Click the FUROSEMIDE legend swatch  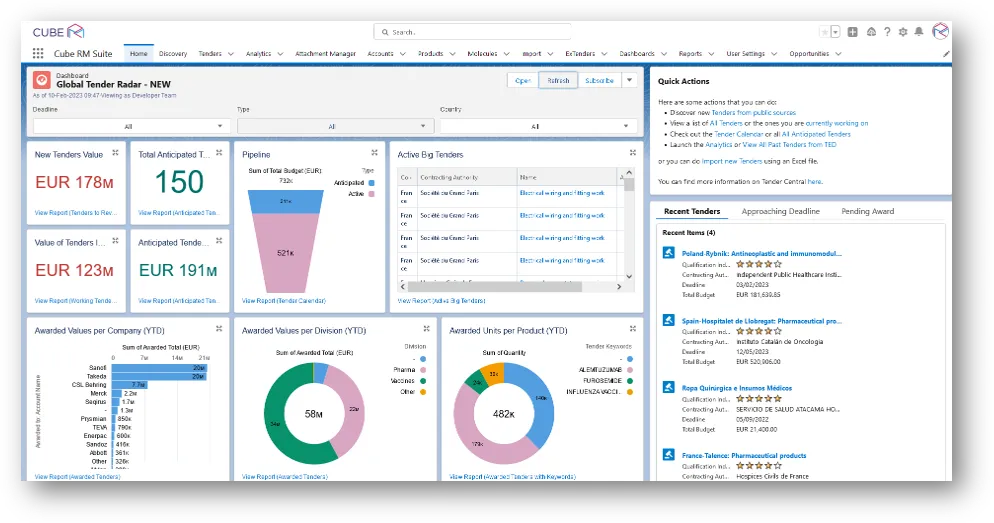tap(629, 381)
